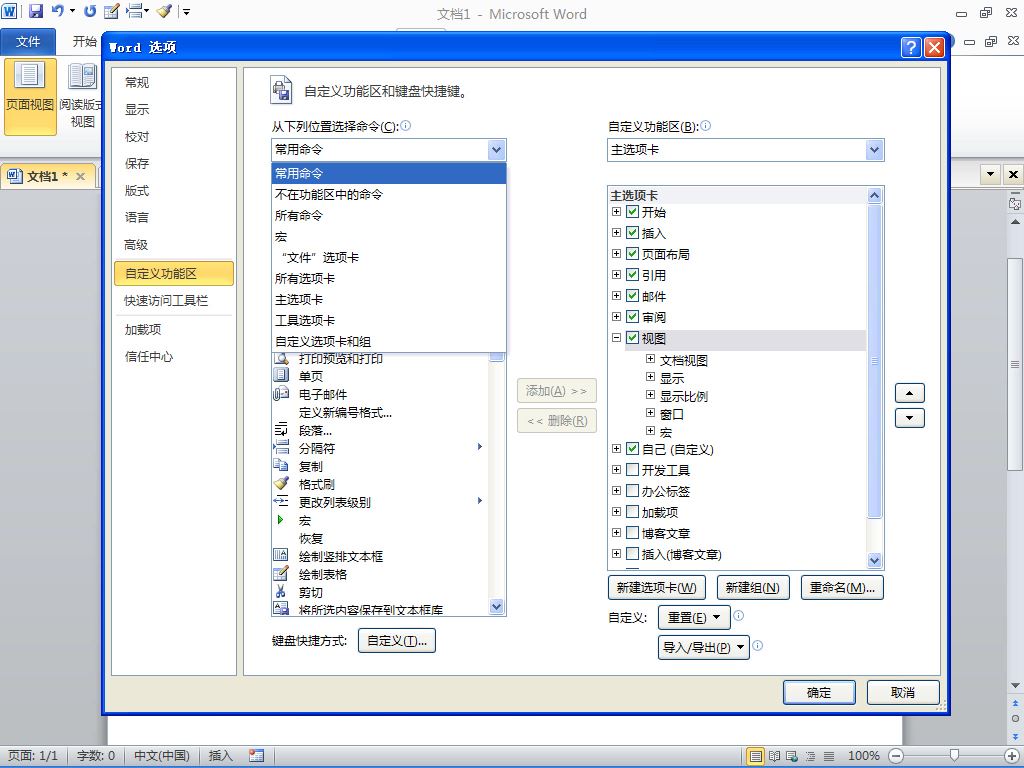Select the 剪切 scissors icon
The width and height of the screenshot is (1024, 768).
coord(281,592)
